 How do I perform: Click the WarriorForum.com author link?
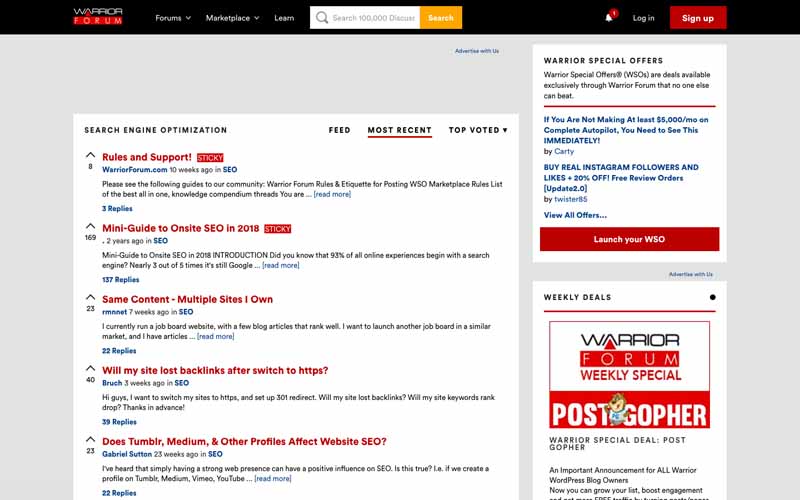135,169
